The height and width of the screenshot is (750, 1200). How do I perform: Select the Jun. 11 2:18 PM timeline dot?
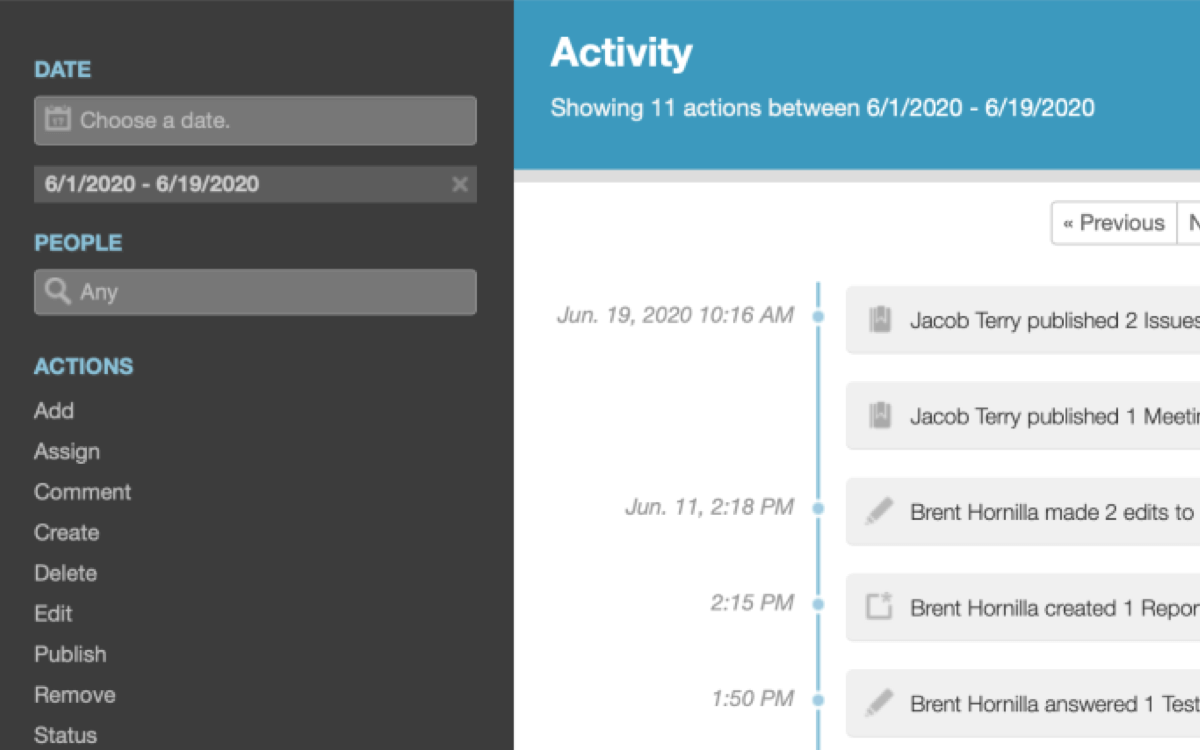[x=818, y=508]
